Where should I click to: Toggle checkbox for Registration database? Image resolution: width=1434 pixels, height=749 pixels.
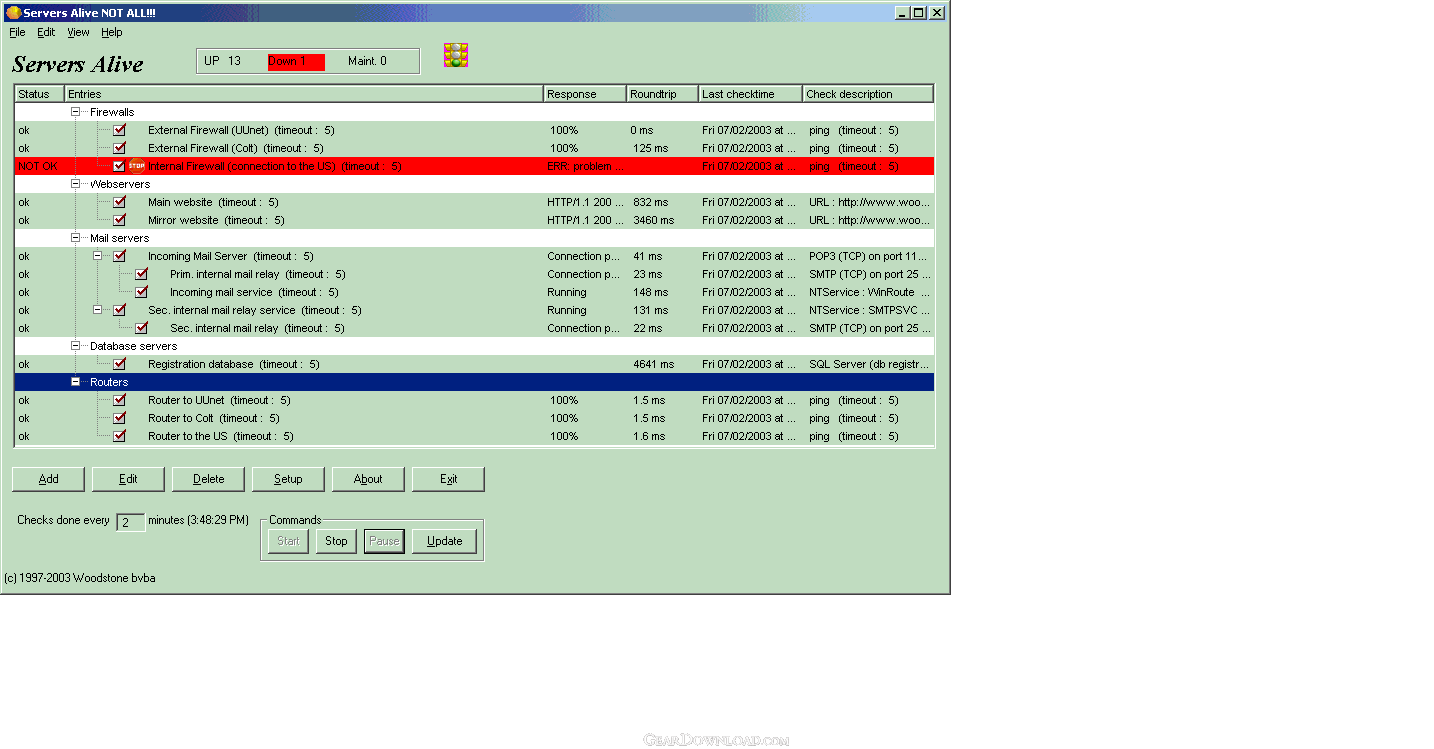coord(119,364)
